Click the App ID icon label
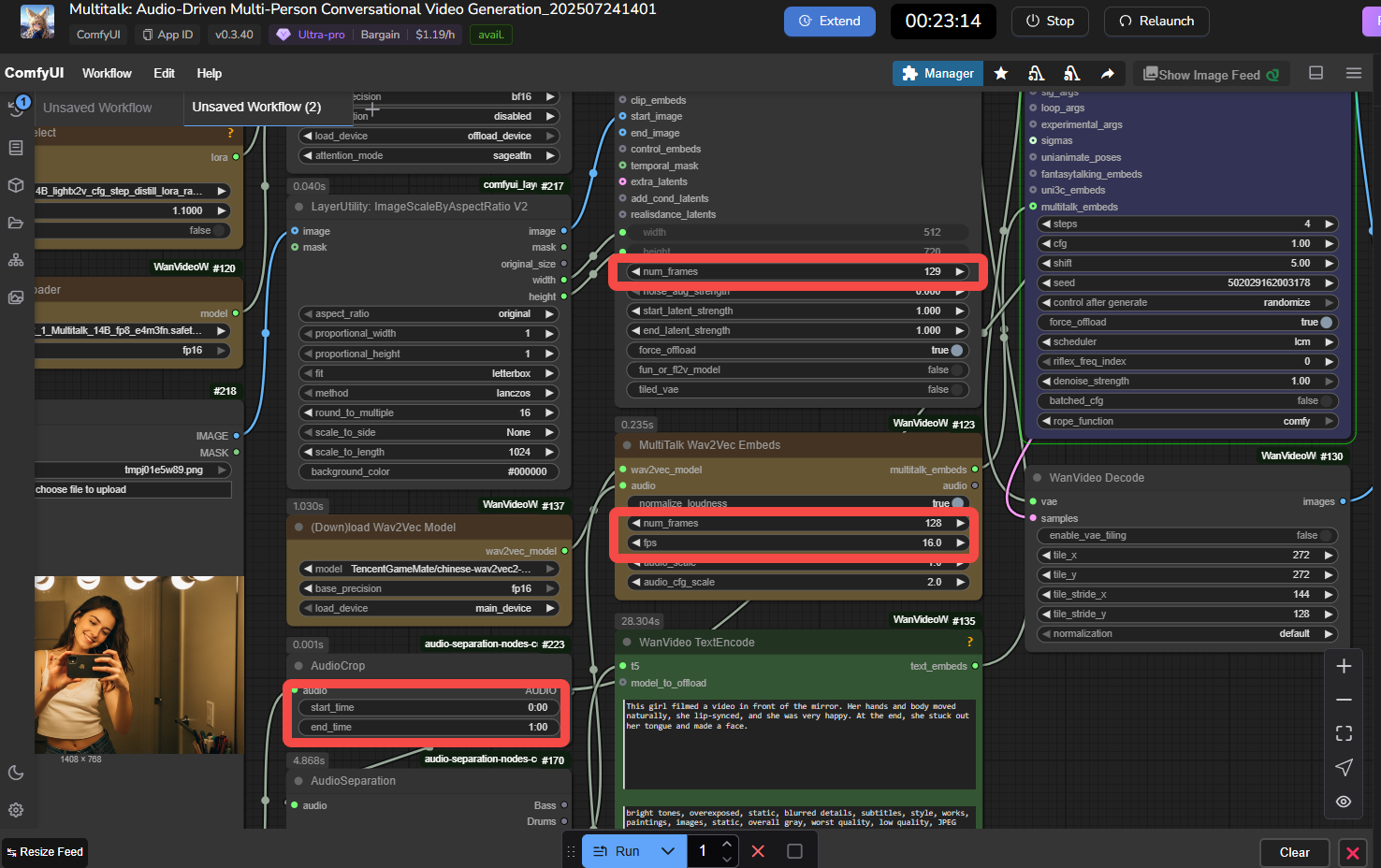Screen dimensions: 1381x868 tap(167, 35)
